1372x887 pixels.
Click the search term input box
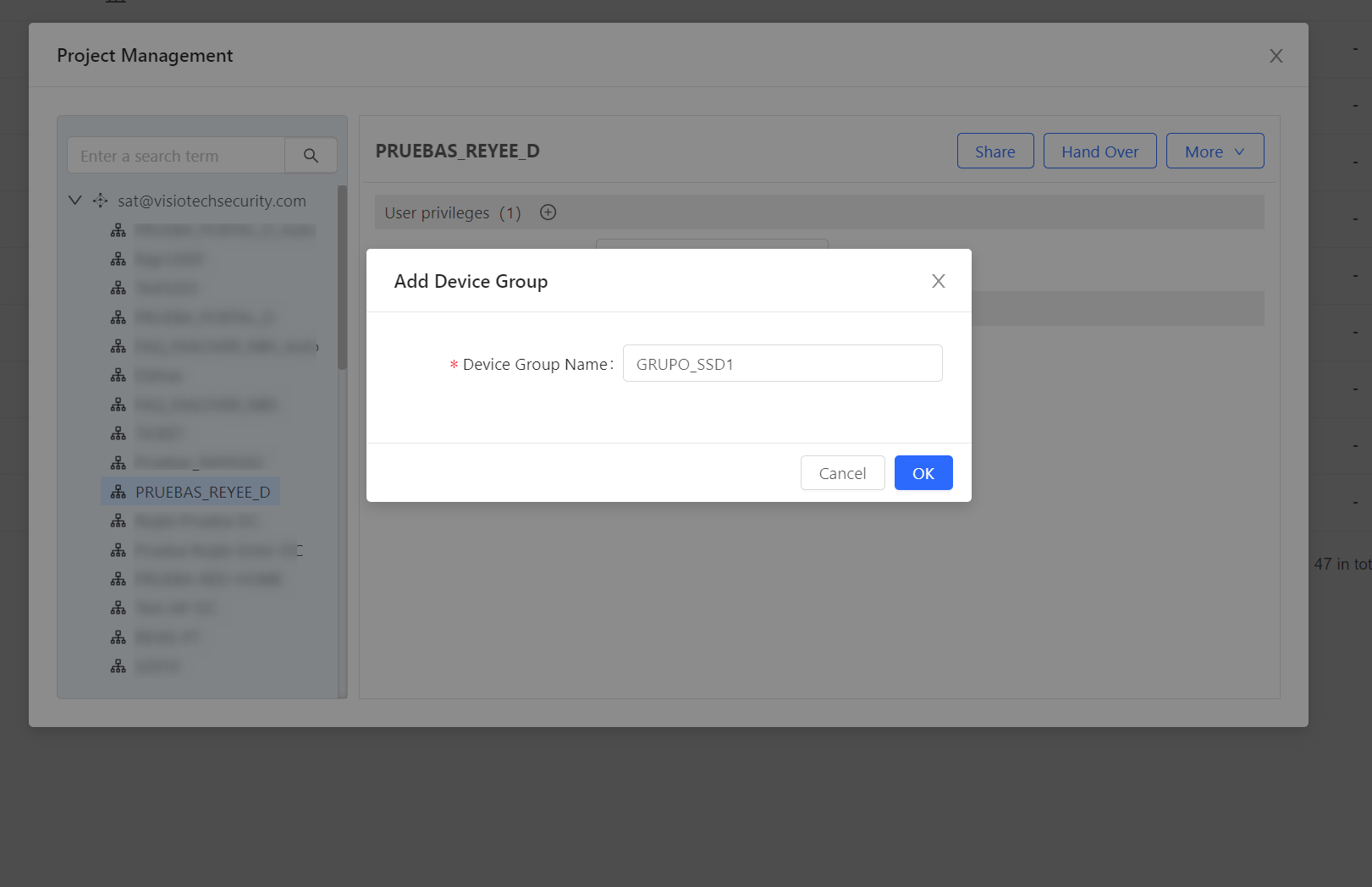176,156
